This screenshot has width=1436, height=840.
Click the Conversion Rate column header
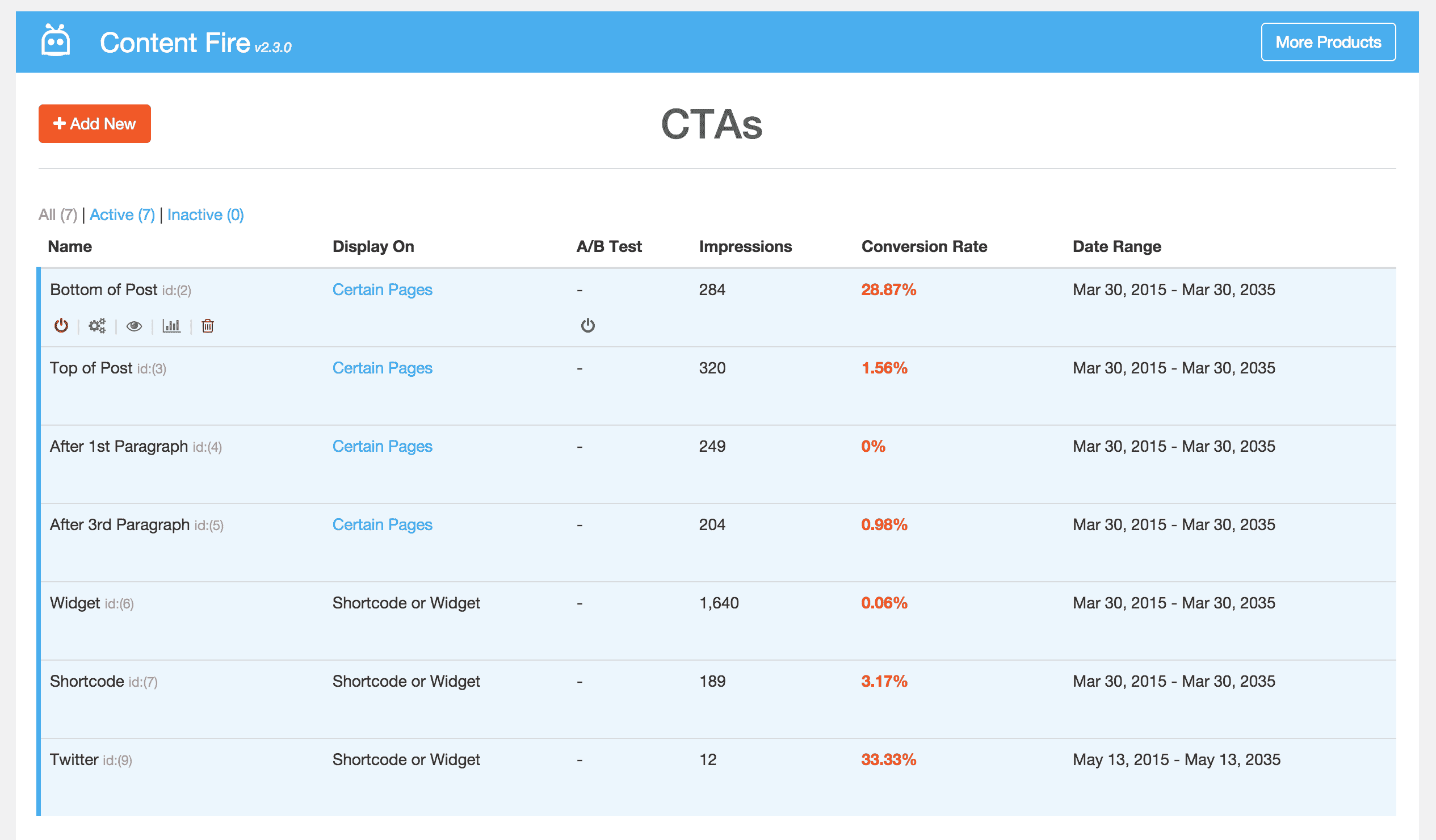(x=924, y=247)
